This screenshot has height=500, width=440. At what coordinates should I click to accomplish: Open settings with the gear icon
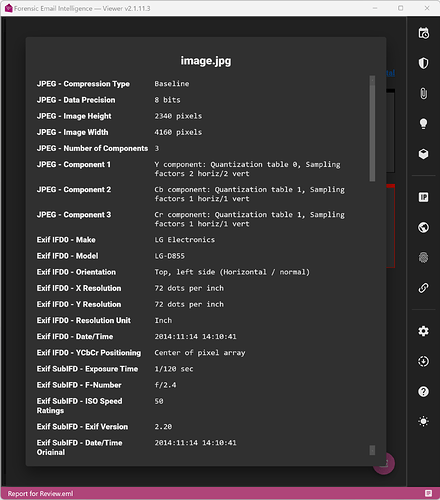point(423,331)
